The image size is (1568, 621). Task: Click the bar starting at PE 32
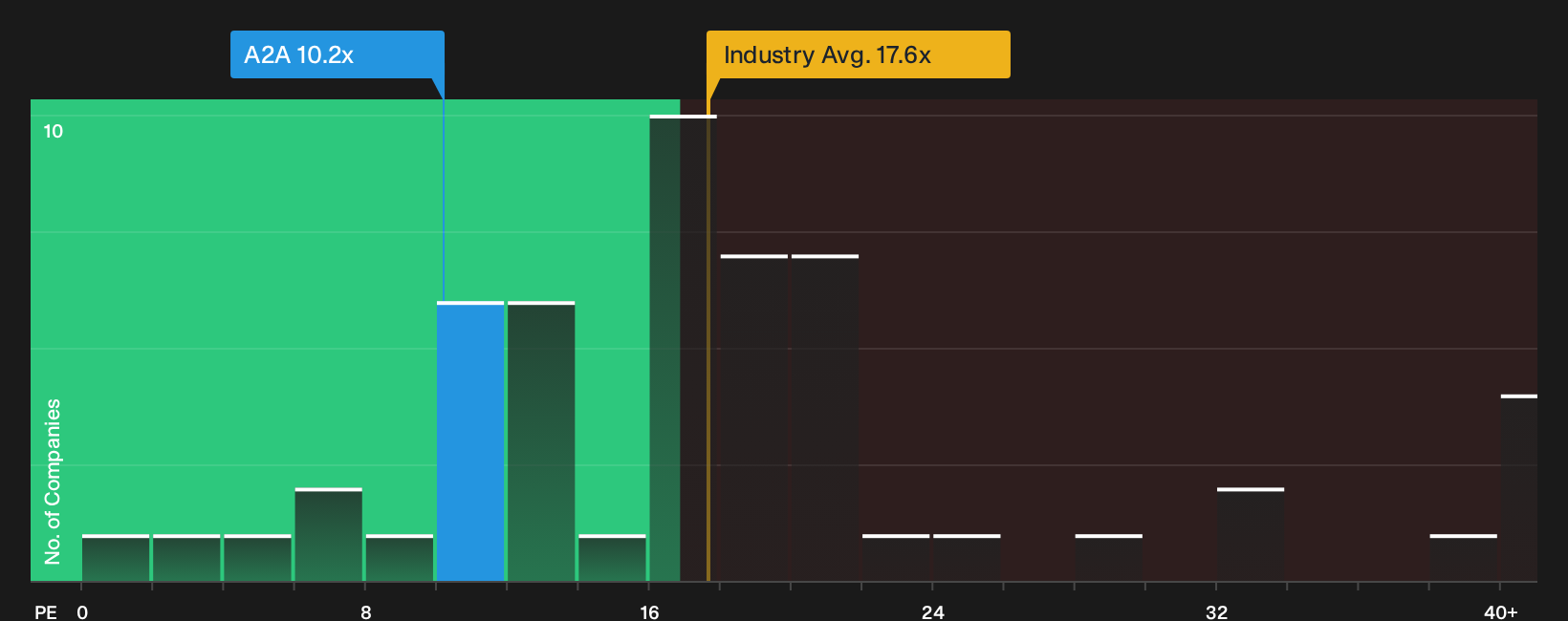(x=1251, y=535)
